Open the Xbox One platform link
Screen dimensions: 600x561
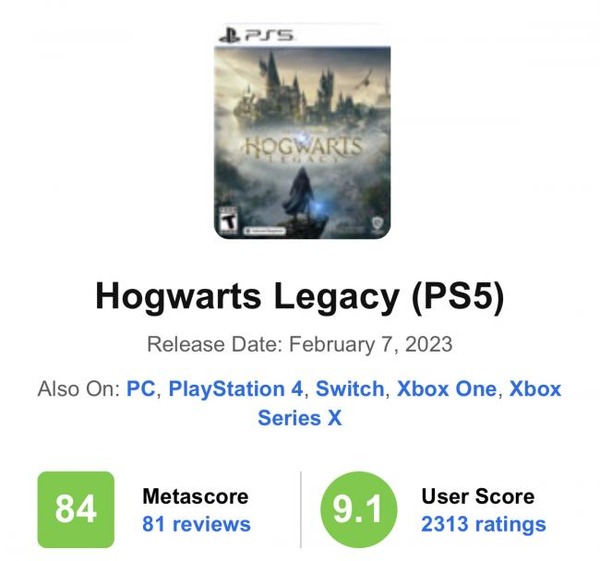pos(447,388)
